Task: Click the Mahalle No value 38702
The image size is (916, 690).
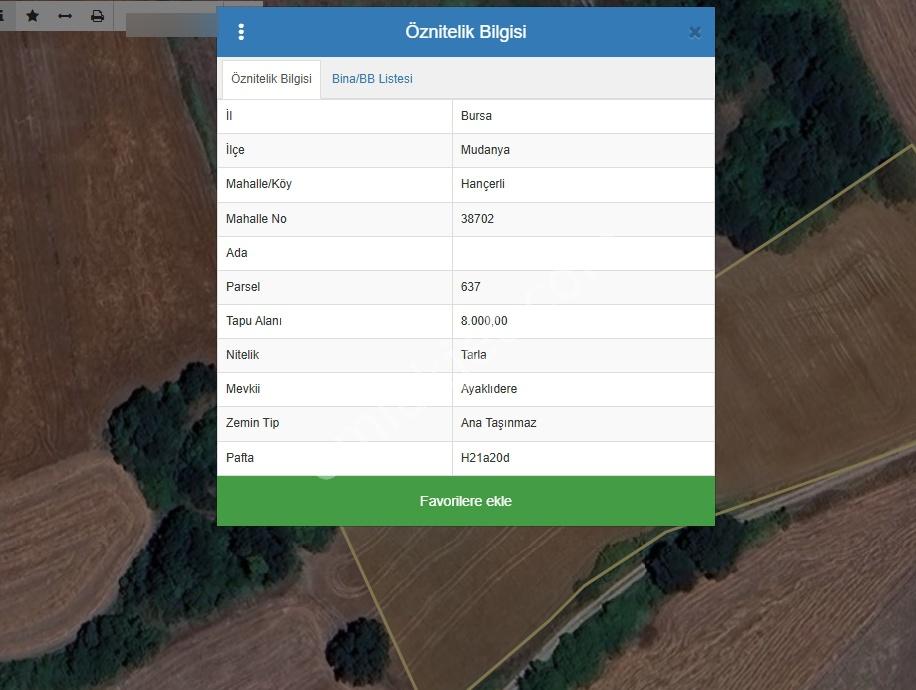Action: point(477,219)
